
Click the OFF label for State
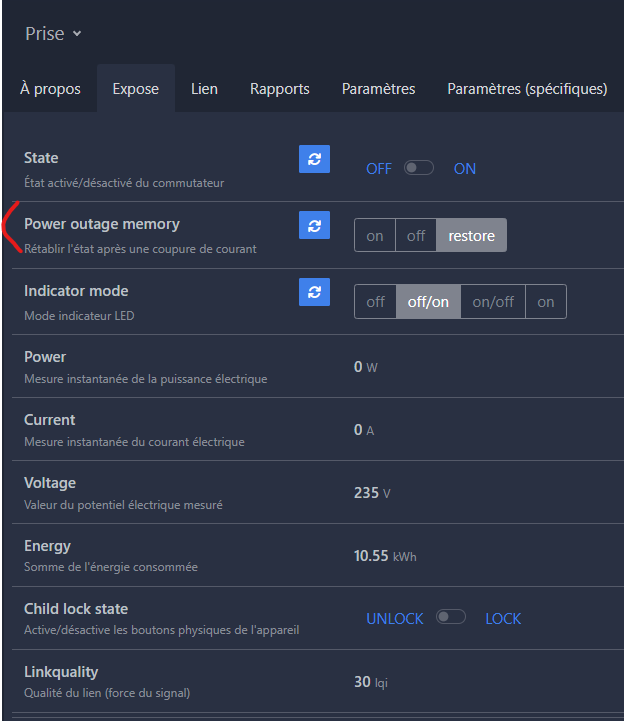coord(379,169)
